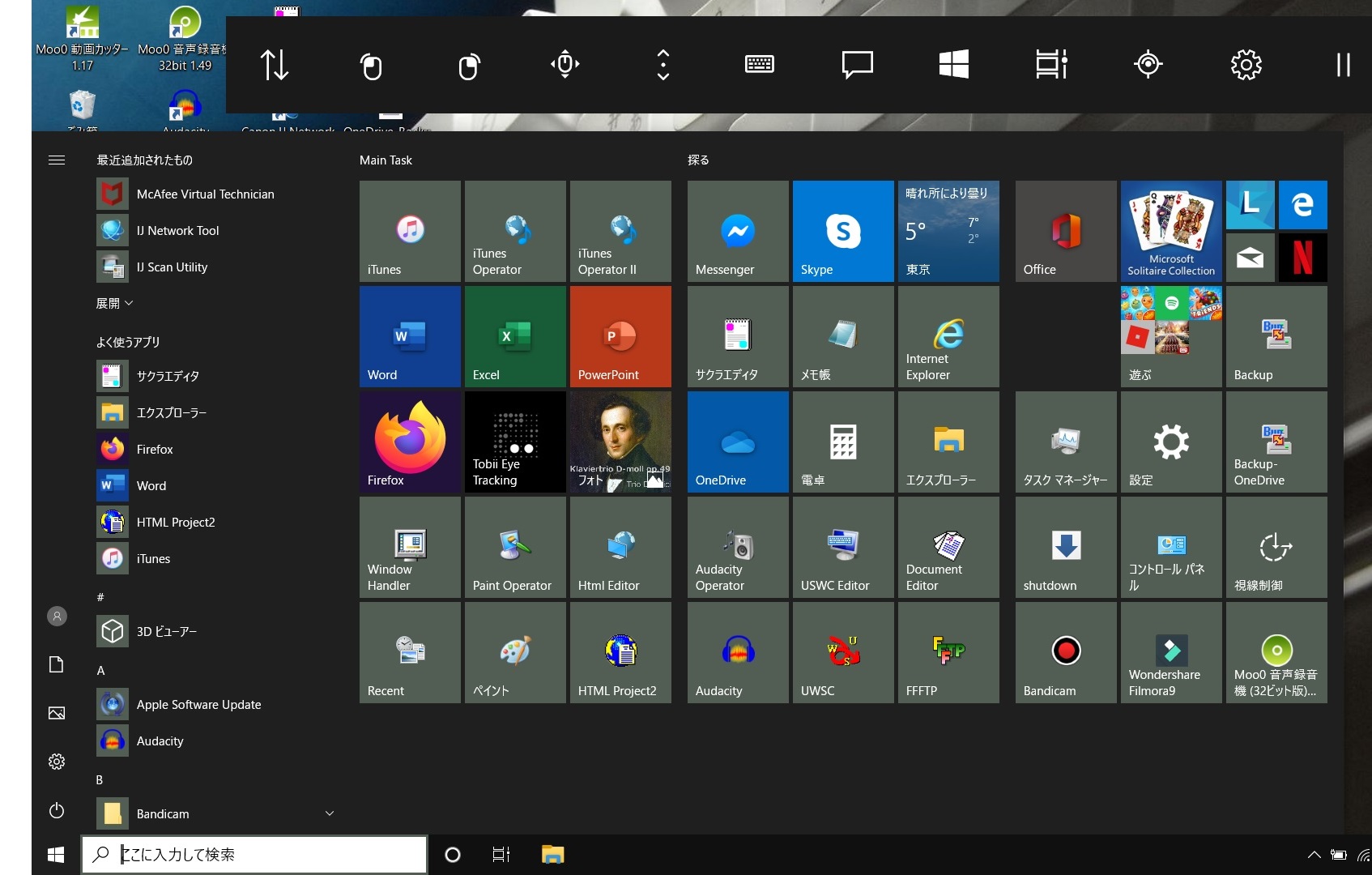Click the Windows Start icon in the toolbar
The image size is (1372, 875).
tap(954, 64)
